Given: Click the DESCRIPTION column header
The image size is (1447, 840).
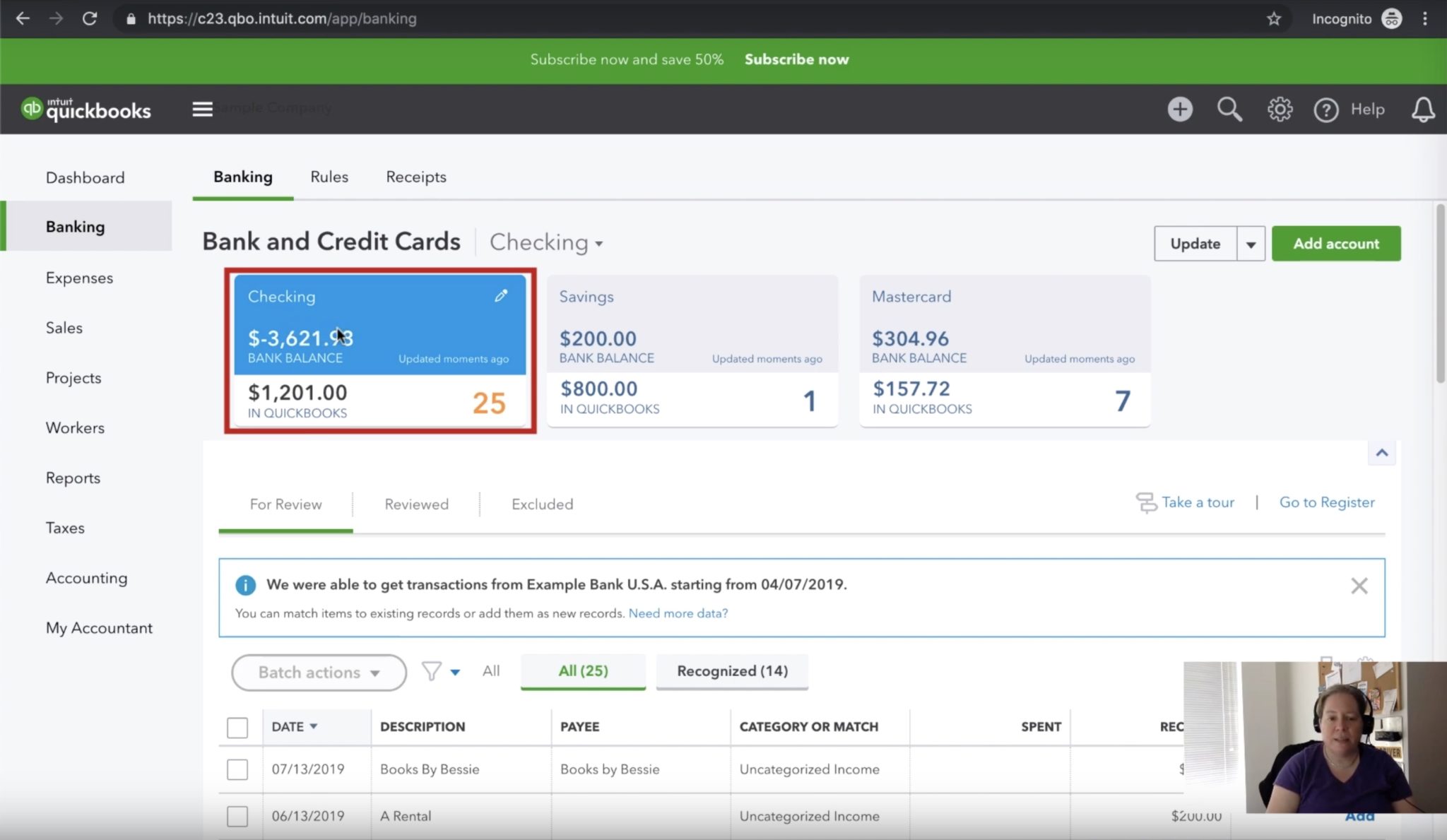Looking at the screenshot, I should click(423, 727).
